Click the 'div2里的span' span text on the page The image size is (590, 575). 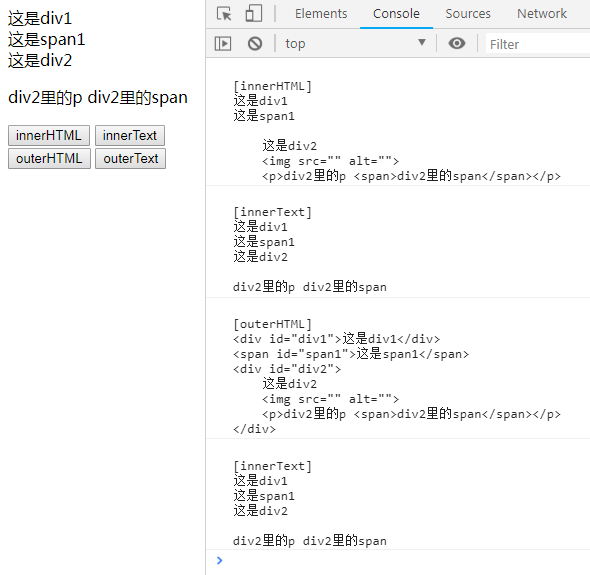click(x=137, y=98)
